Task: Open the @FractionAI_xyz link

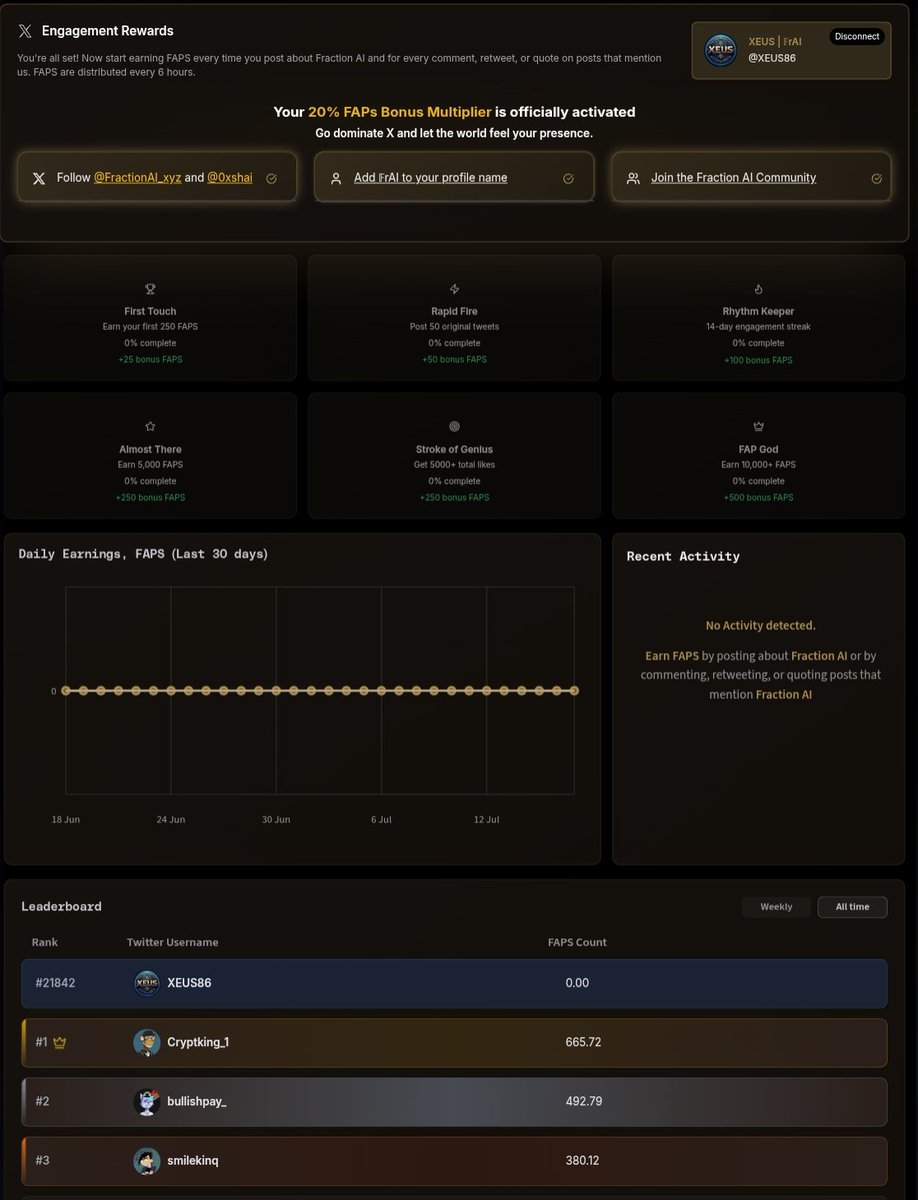Action: (137, 177)
